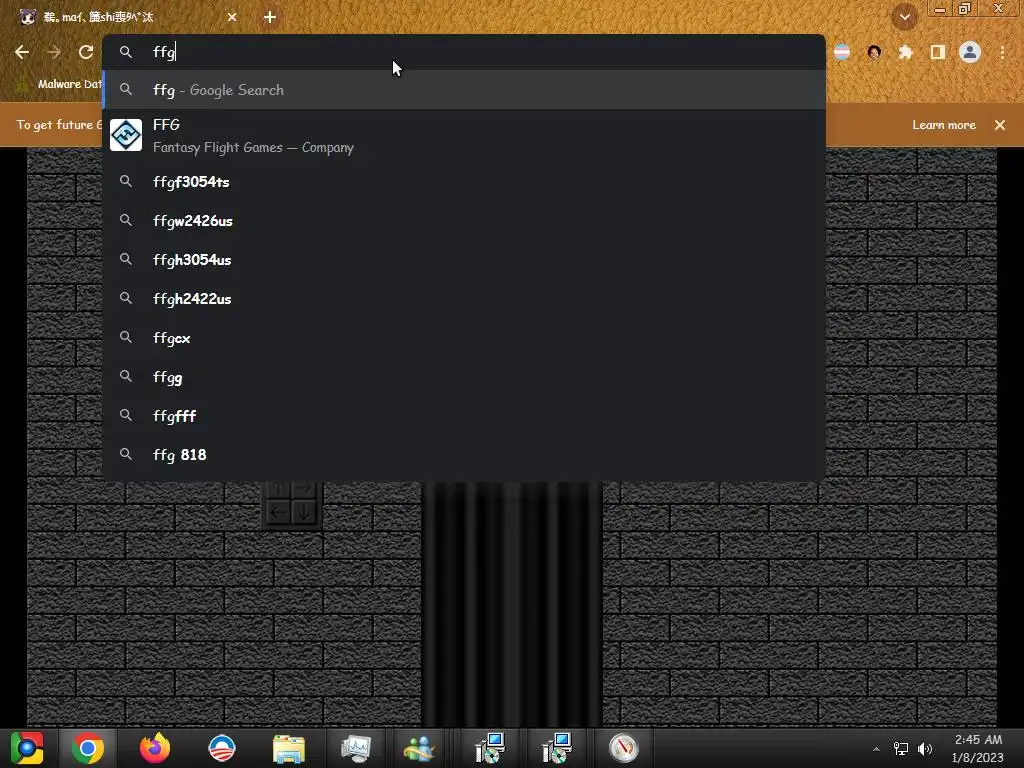Dismiss the notification bar with X

[x=1000, y=125]
